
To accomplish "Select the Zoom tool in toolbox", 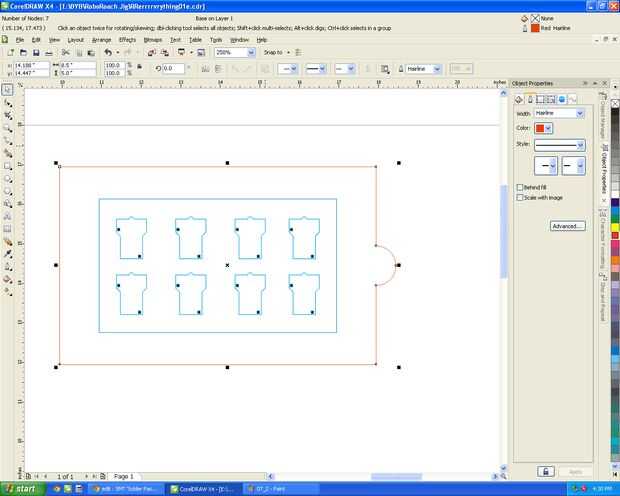I will click(8, 129).
